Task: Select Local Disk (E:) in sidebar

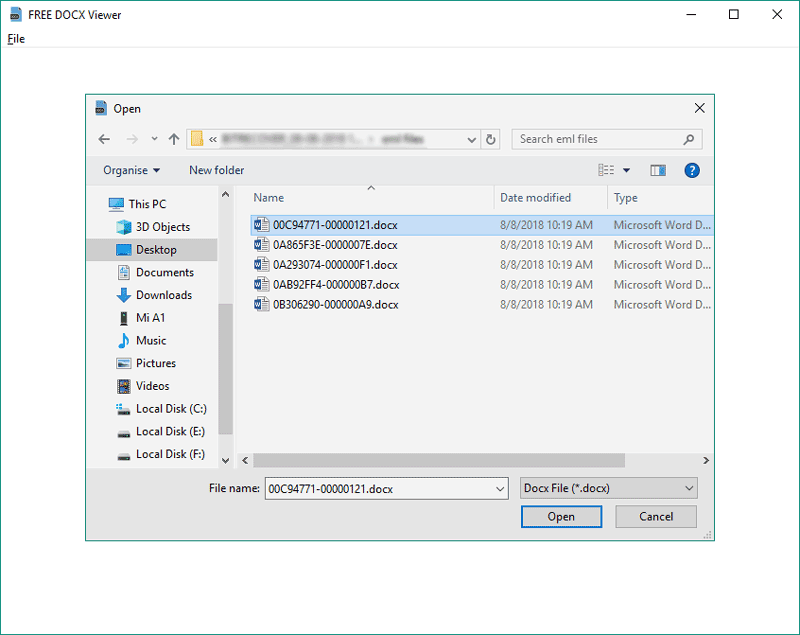Action: point(161,431)
